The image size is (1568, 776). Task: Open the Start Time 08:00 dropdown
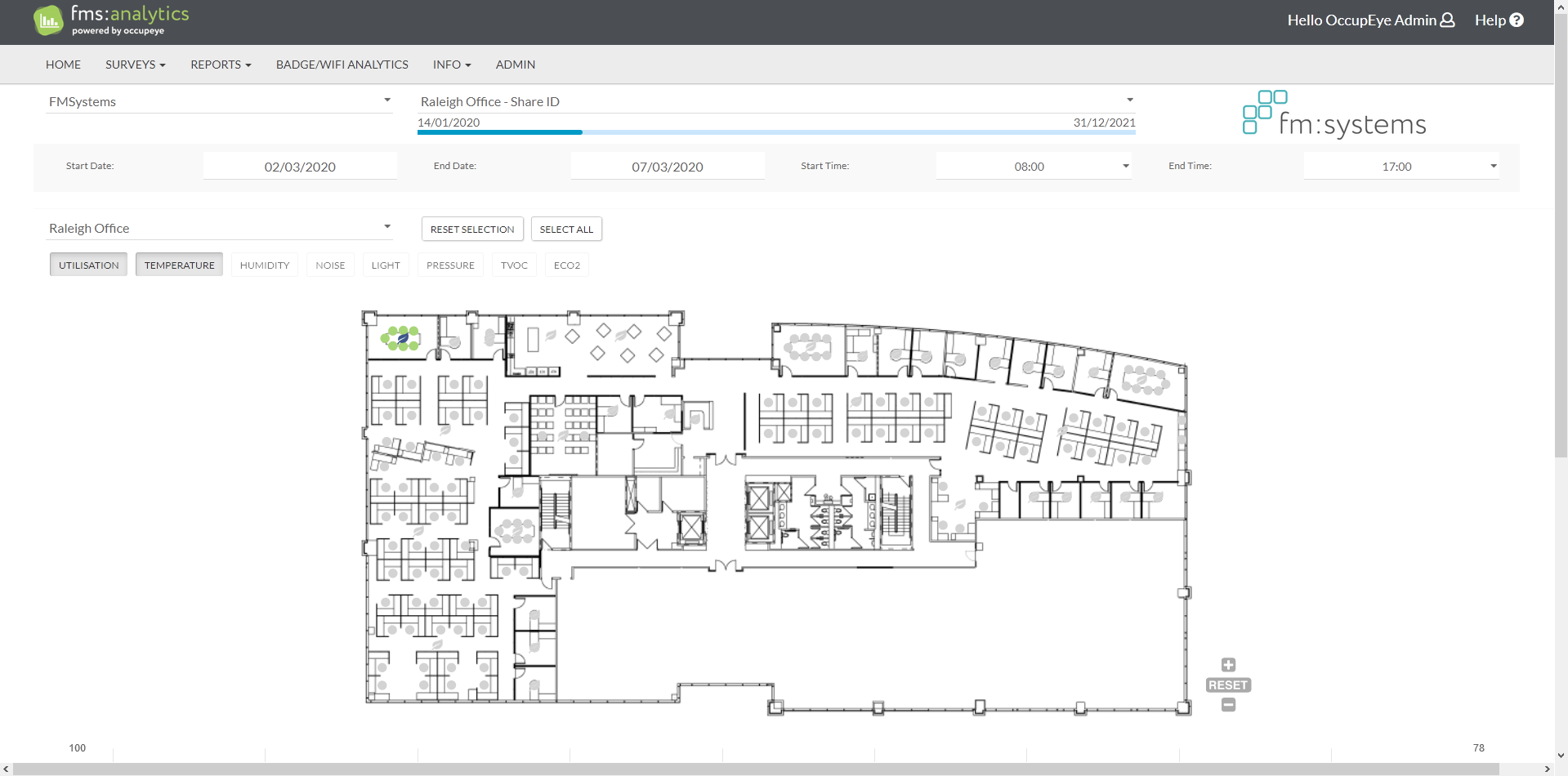[1034, 166]
